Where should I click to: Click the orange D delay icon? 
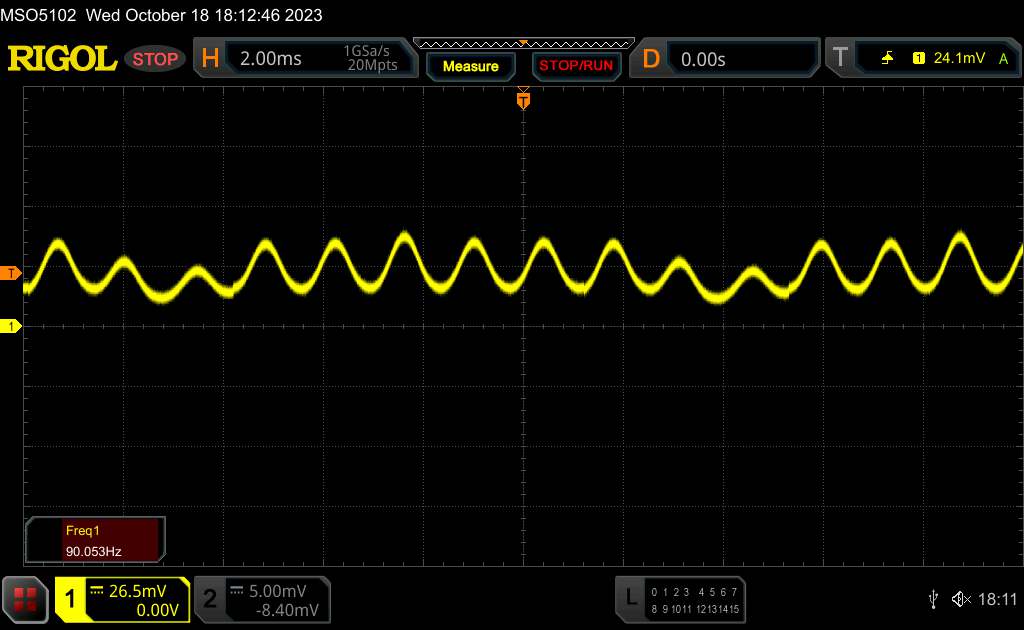[650, 59]
